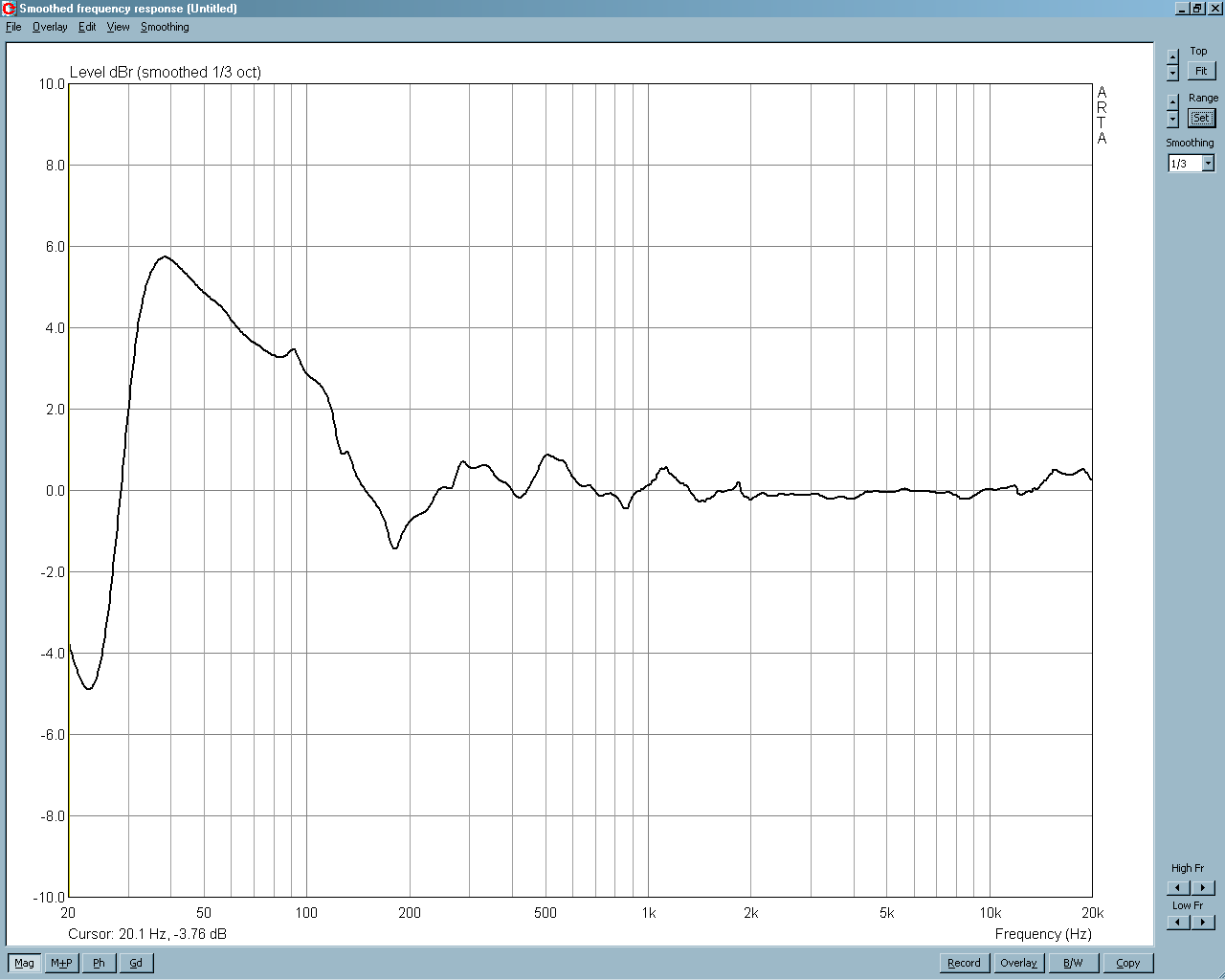The image size is (1225, 980).
Task: Select the Mag view mode
Action: point(24,963)
